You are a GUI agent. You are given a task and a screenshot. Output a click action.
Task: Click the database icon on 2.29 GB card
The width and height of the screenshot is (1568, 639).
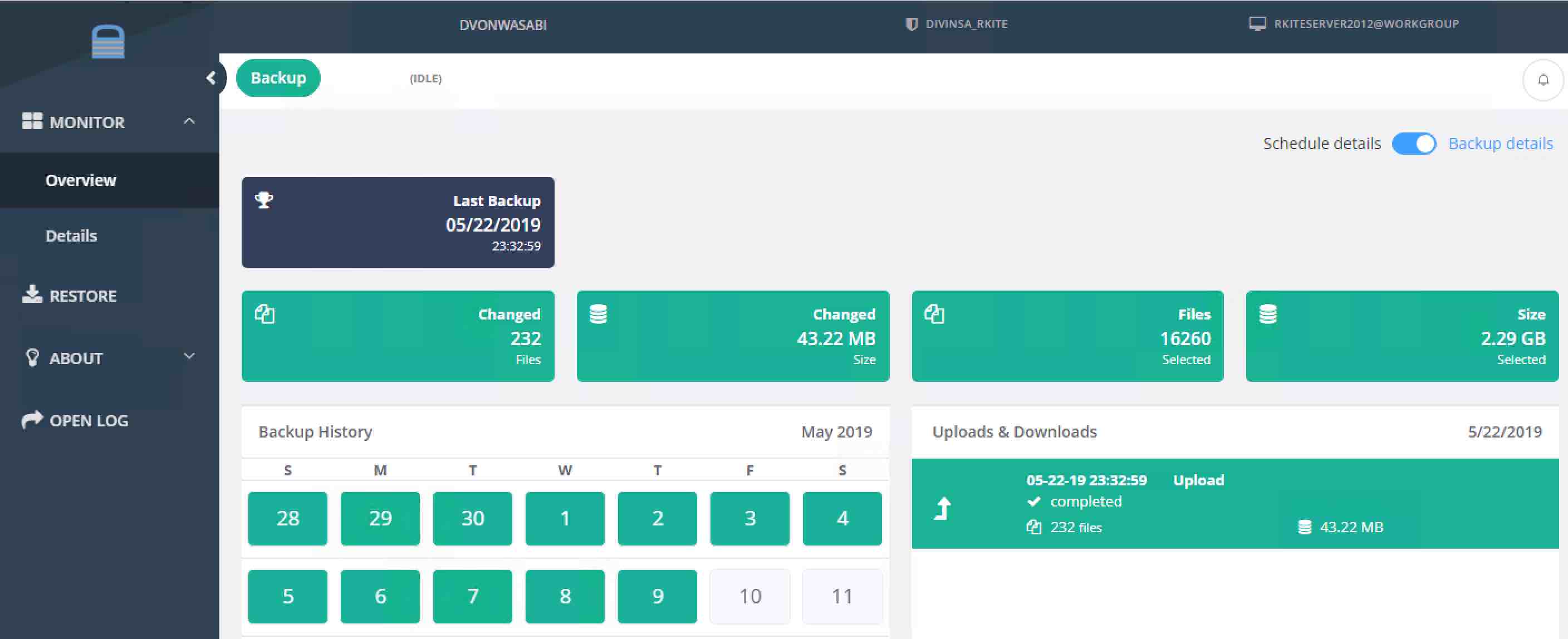[1268, 314]
